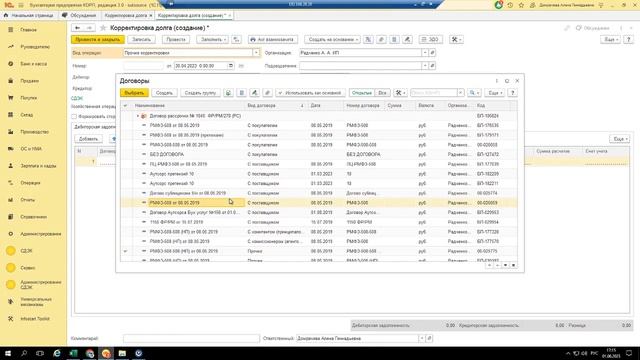Open File Explorer from the taskbar

tap(122, 353)
